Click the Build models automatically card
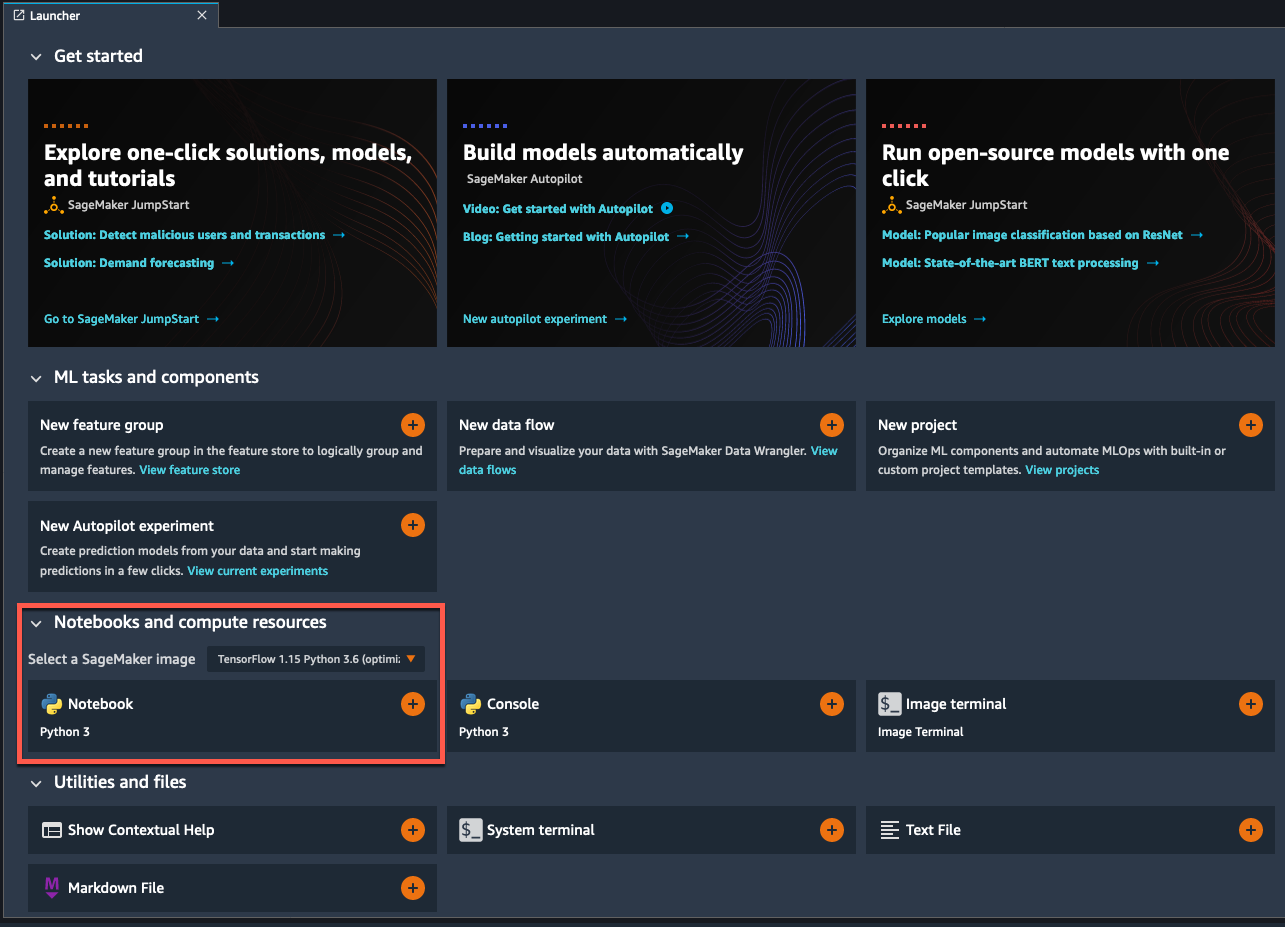Viewport: 1285px width, 927px height. click(x=651, y=213)
